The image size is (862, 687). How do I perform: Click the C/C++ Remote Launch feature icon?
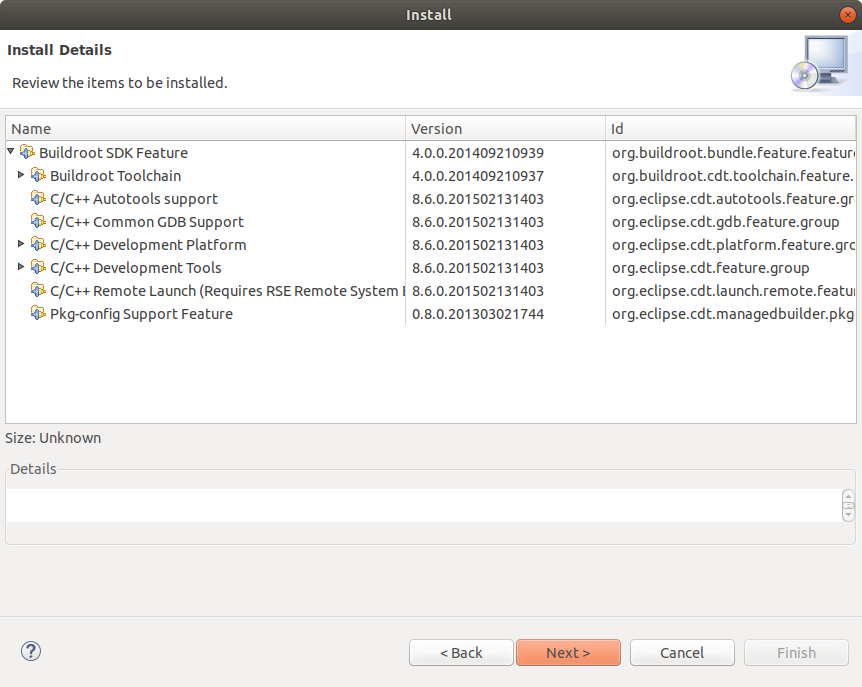[x=38, y=291]
